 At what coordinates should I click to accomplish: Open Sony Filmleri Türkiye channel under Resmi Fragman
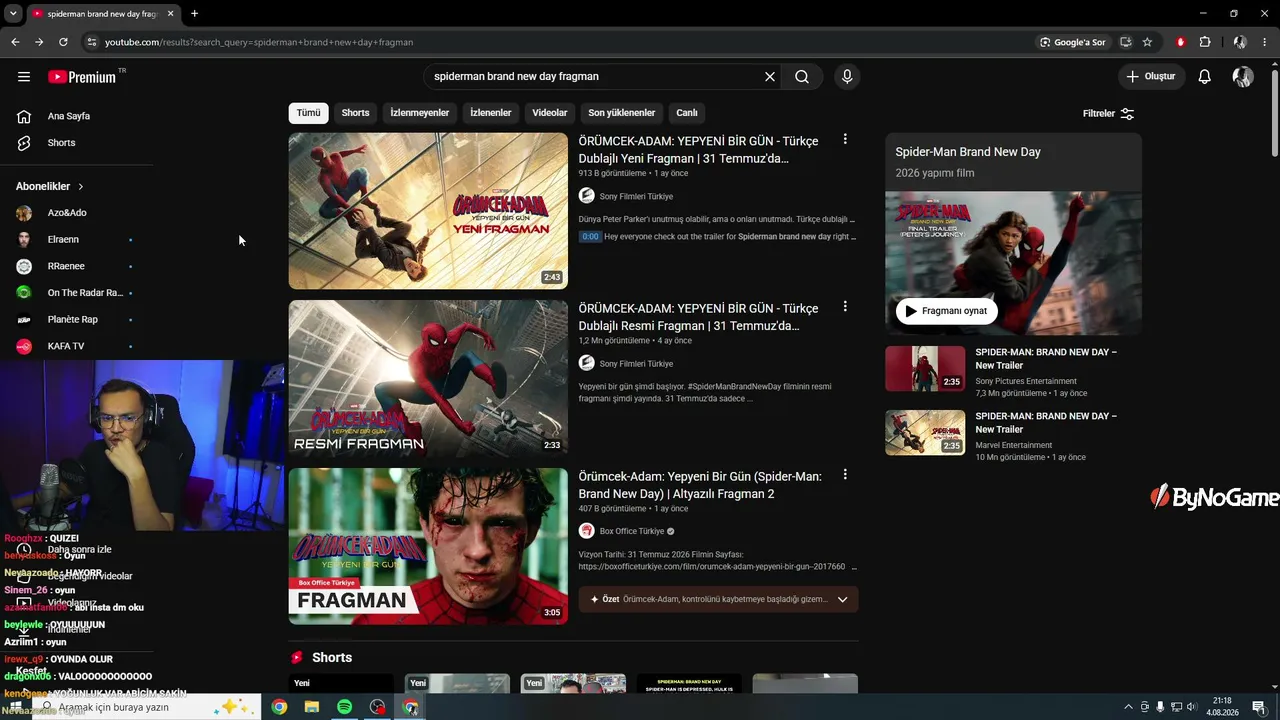point(636,364)
